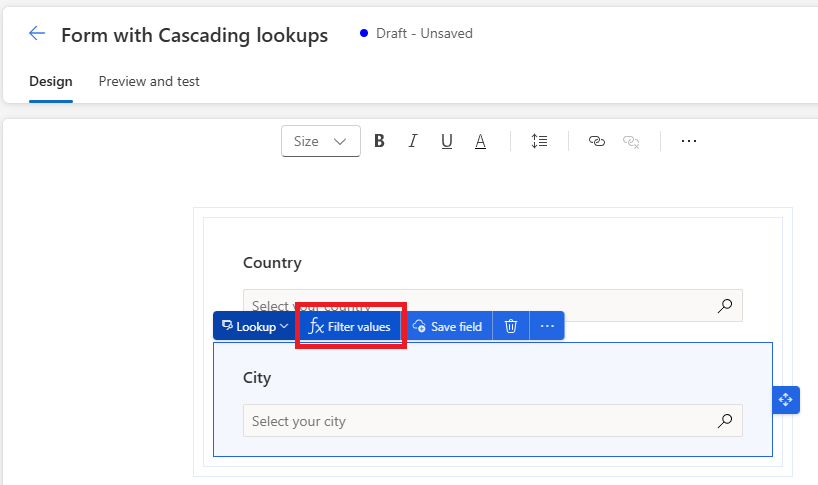Viewport: 818px width, 485px height.
Task: Open line spacing options
Action: [539, 141]
